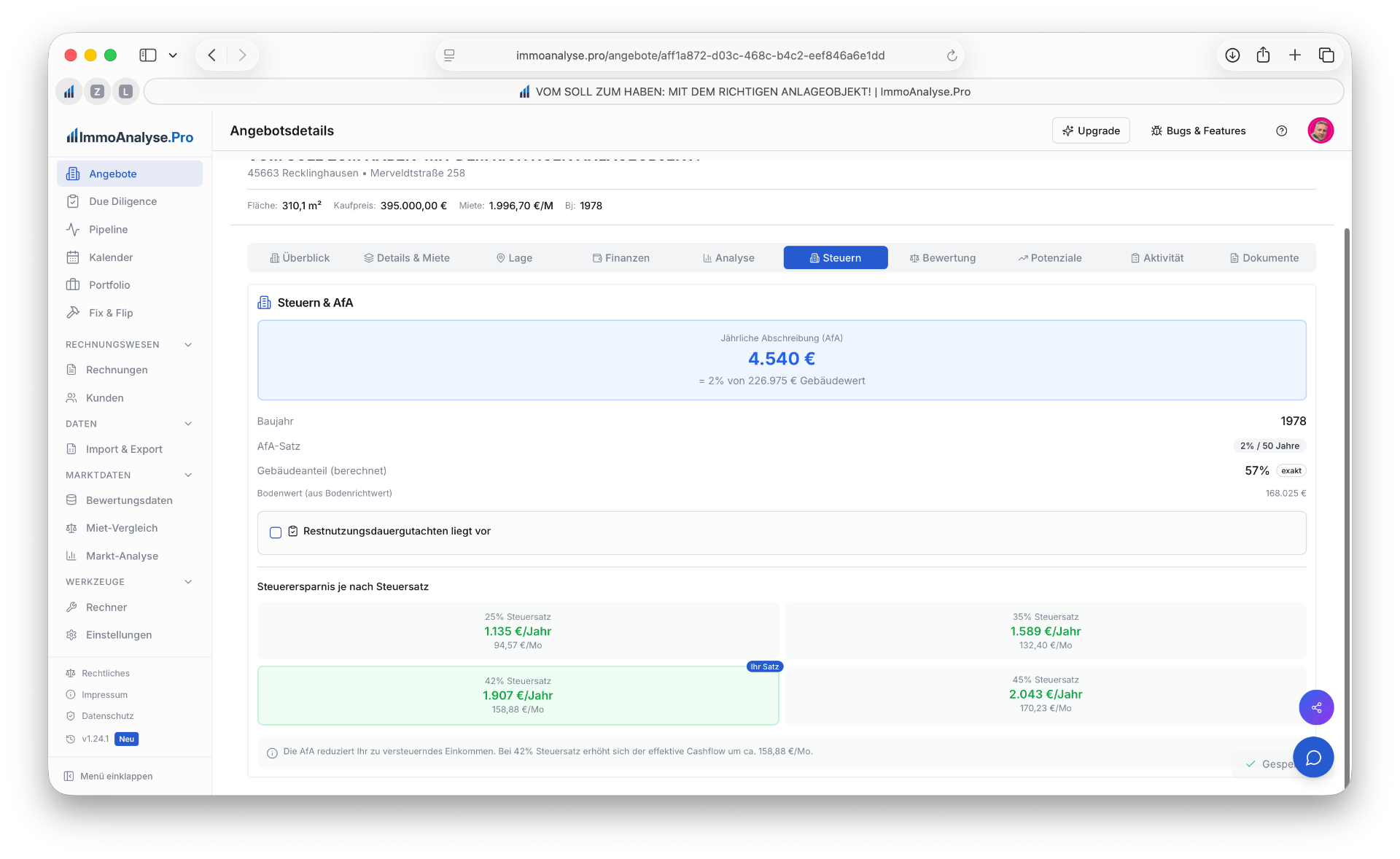Click the Menü einklappen toggle
Viewport: 1400px width, 859px height.
(x=109, y=776)
